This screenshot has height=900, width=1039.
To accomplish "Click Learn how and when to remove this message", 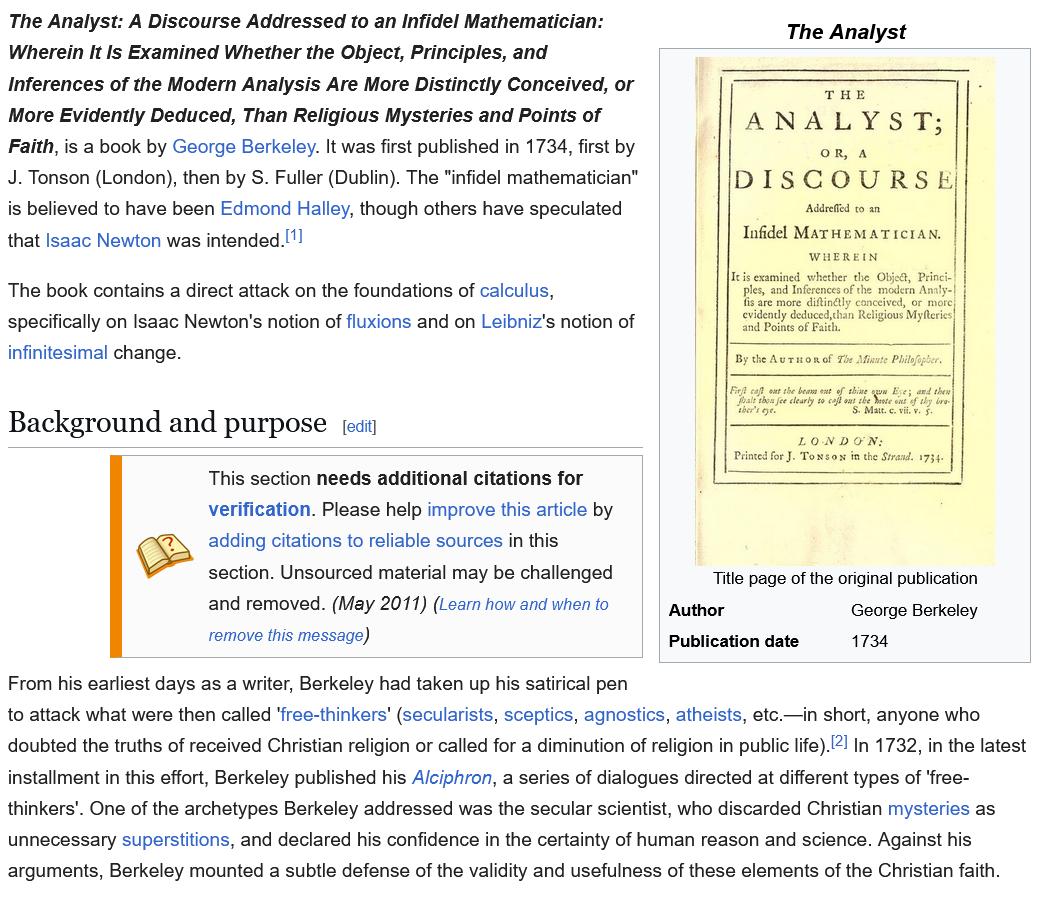I will [408, 619].
